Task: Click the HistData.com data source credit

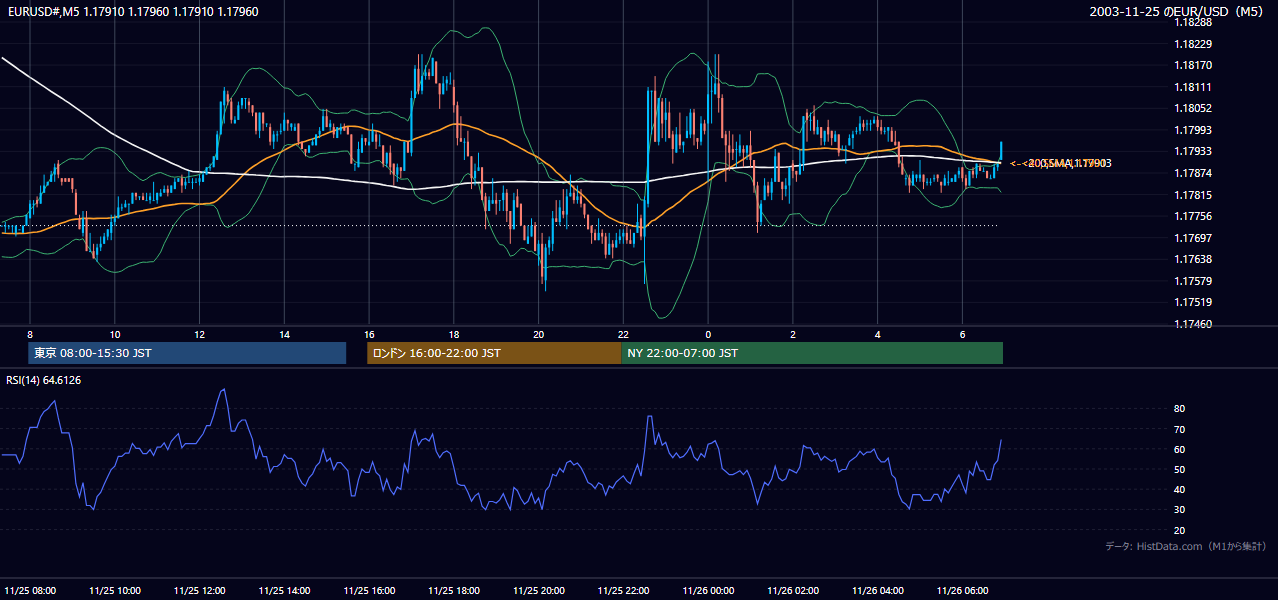Action: point(1185,546)
